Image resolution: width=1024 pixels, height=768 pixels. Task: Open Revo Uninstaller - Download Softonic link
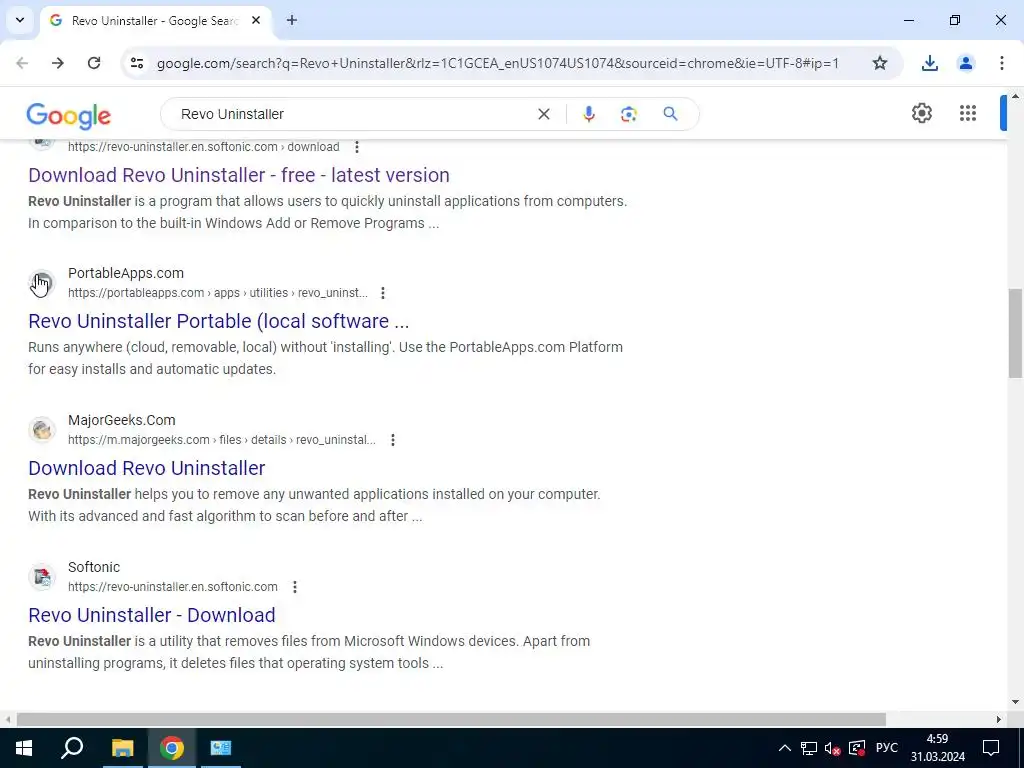152,615
